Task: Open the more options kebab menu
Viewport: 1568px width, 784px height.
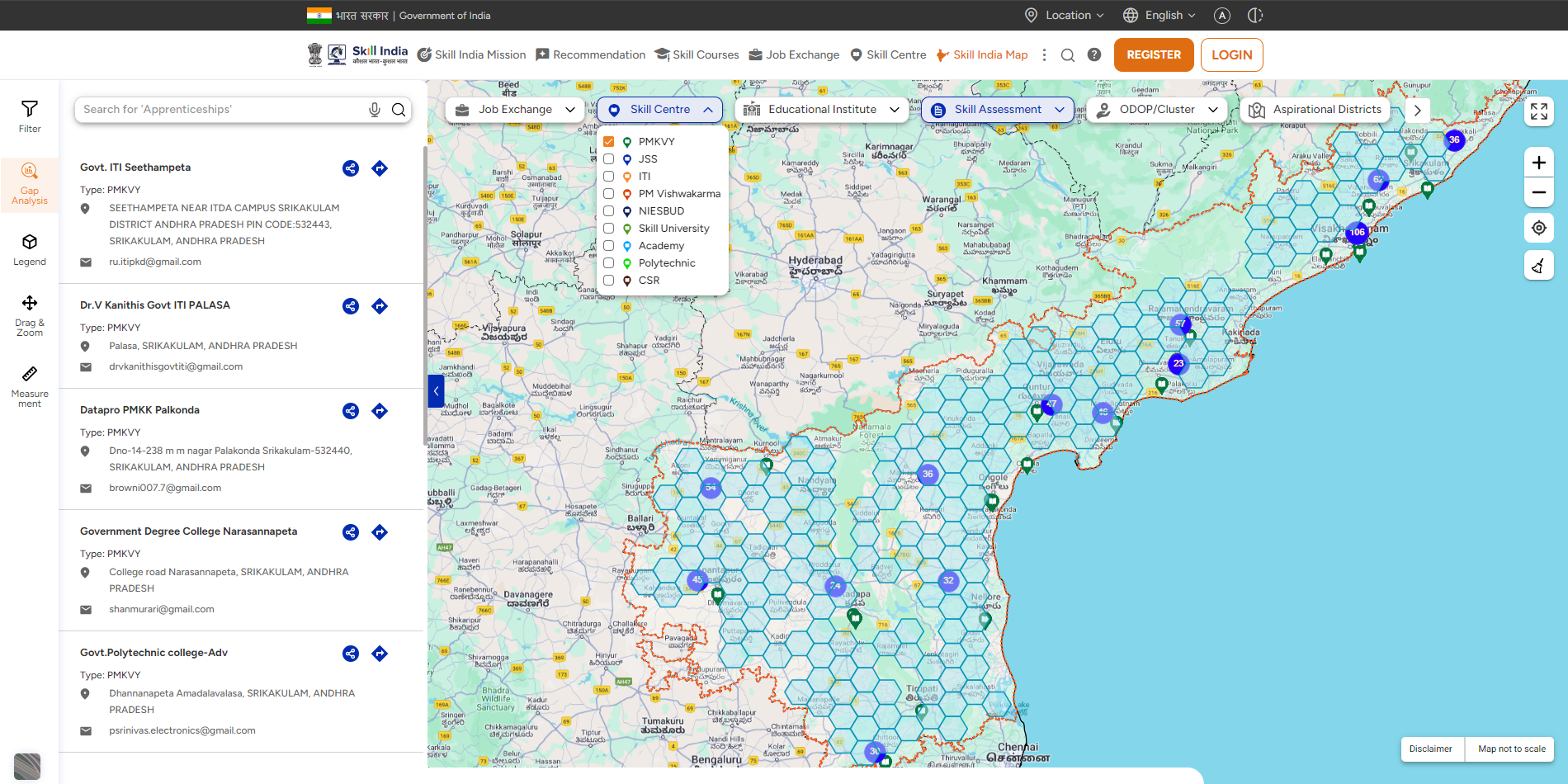Action: tap(1044, 54)
